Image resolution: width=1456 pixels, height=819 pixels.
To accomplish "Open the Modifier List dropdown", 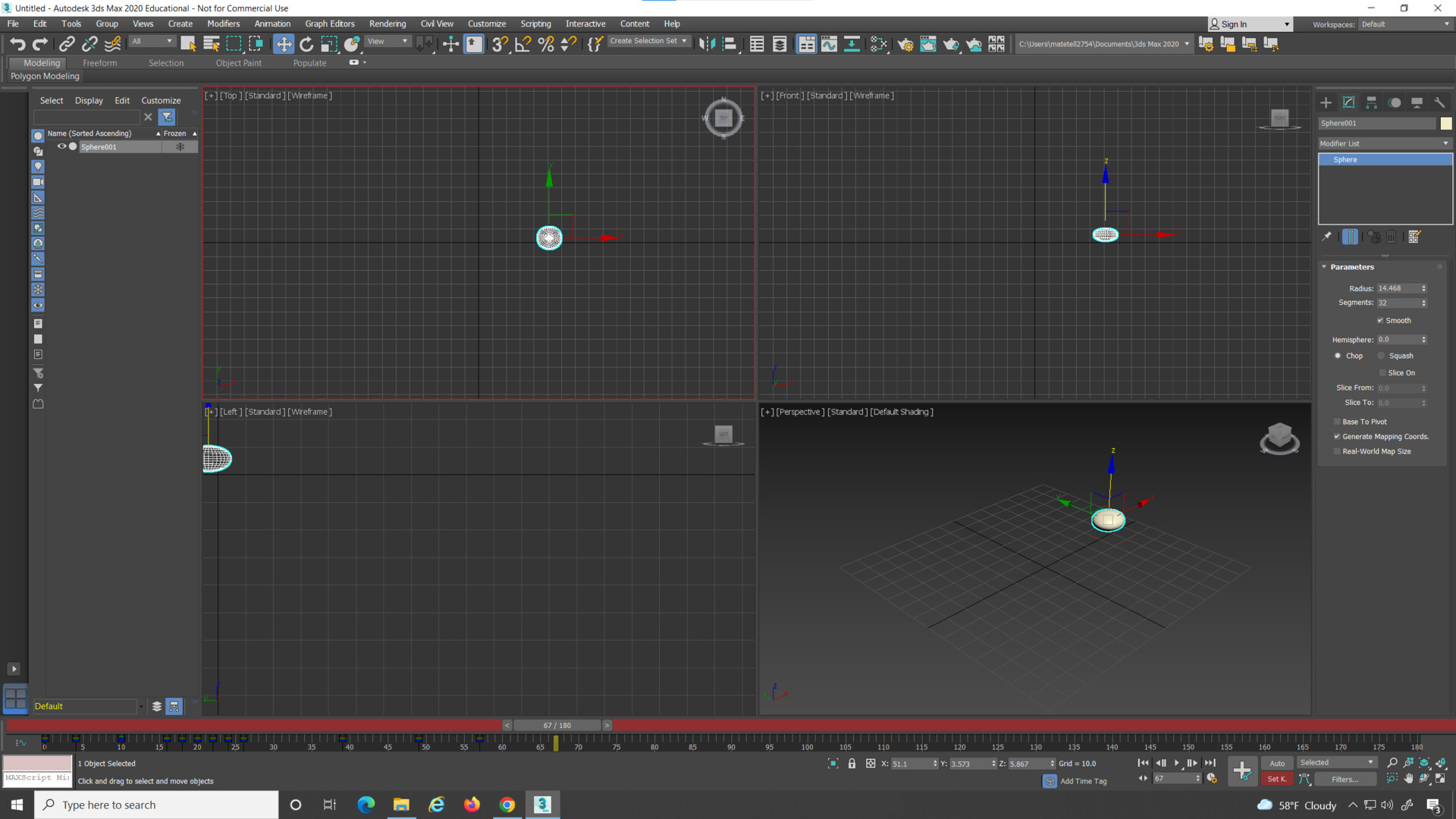I will [x=1447, y=143].
